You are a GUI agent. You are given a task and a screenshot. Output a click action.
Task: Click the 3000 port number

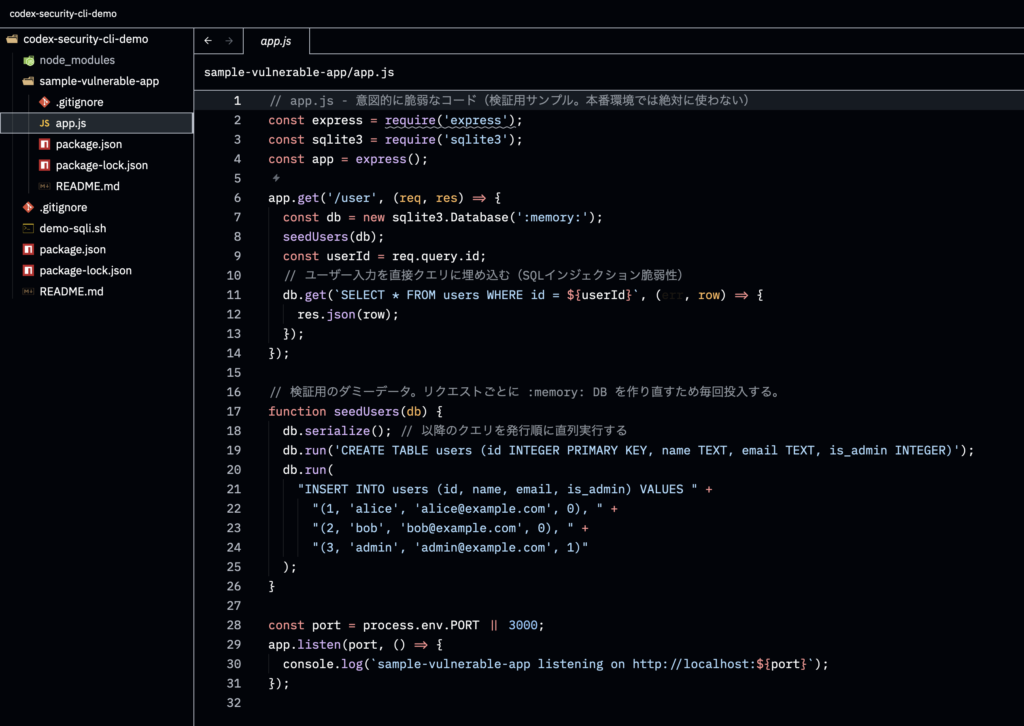pyautogui.click(x=522, y=625)
